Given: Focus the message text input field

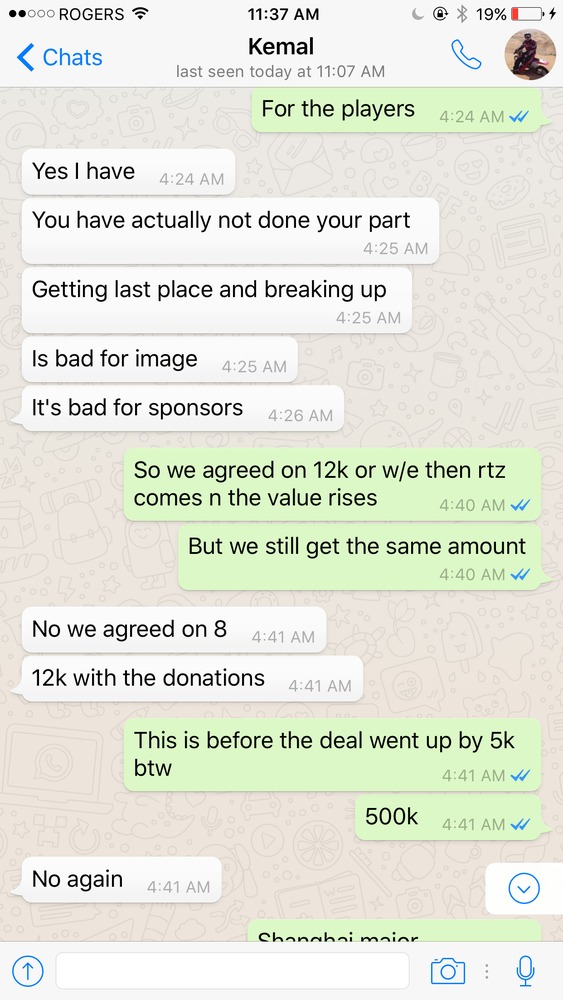Looking at the screenshot, I should pyautogui.click(x=232, y=971).
